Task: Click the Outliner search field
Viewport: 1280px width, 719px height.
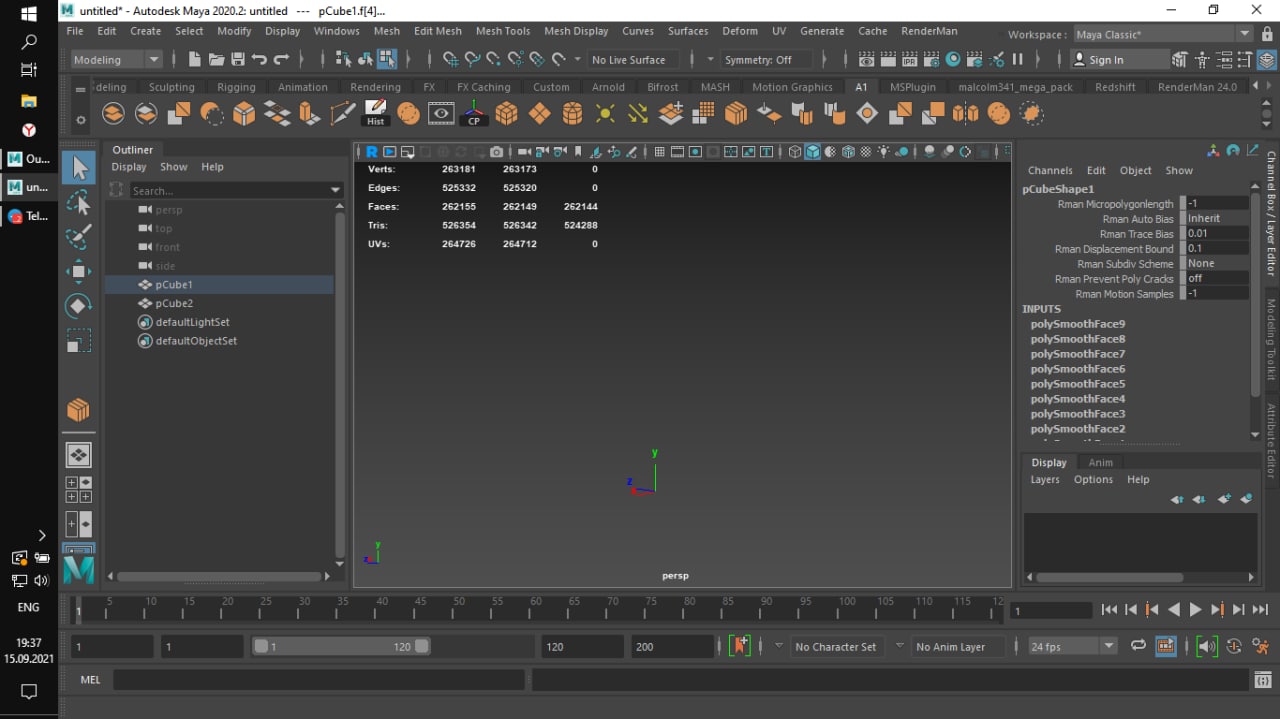Action: point(230,190)
